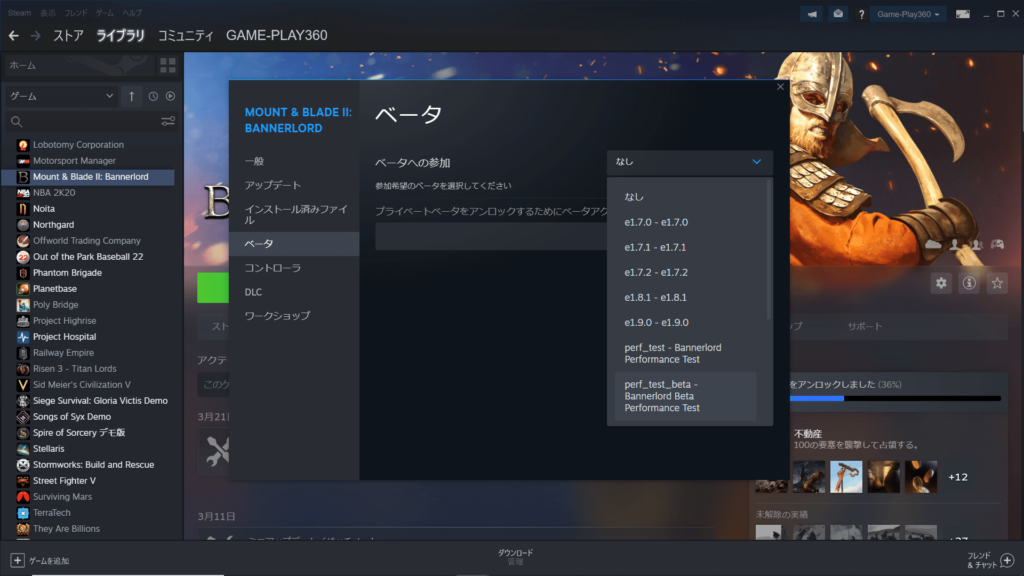Go forward with the right arrow
This screenshot has width=1024, height=576.
[x=35, y=36]
